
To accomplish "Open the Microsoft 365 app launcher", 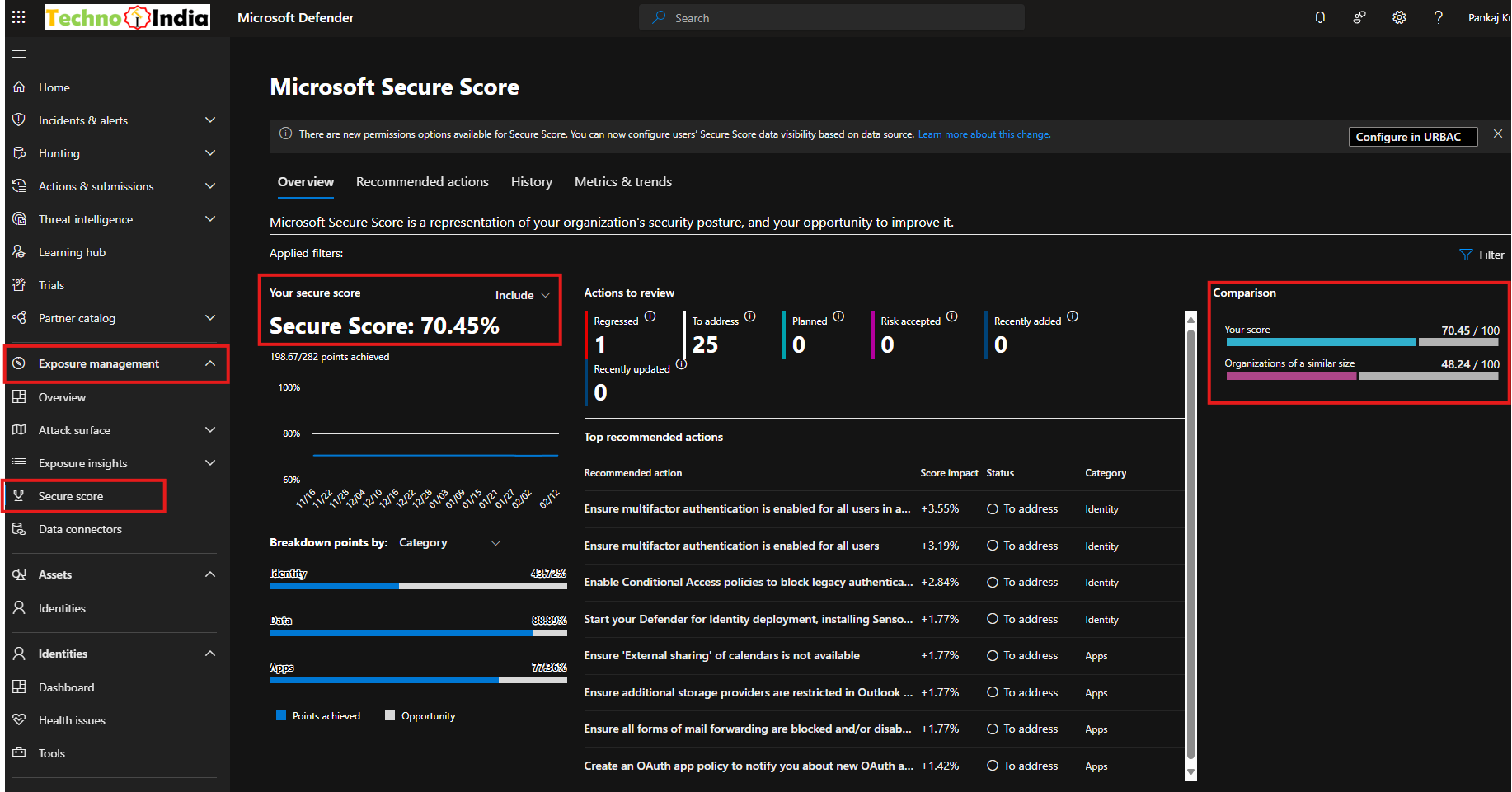I will click(x=18, y=16).
